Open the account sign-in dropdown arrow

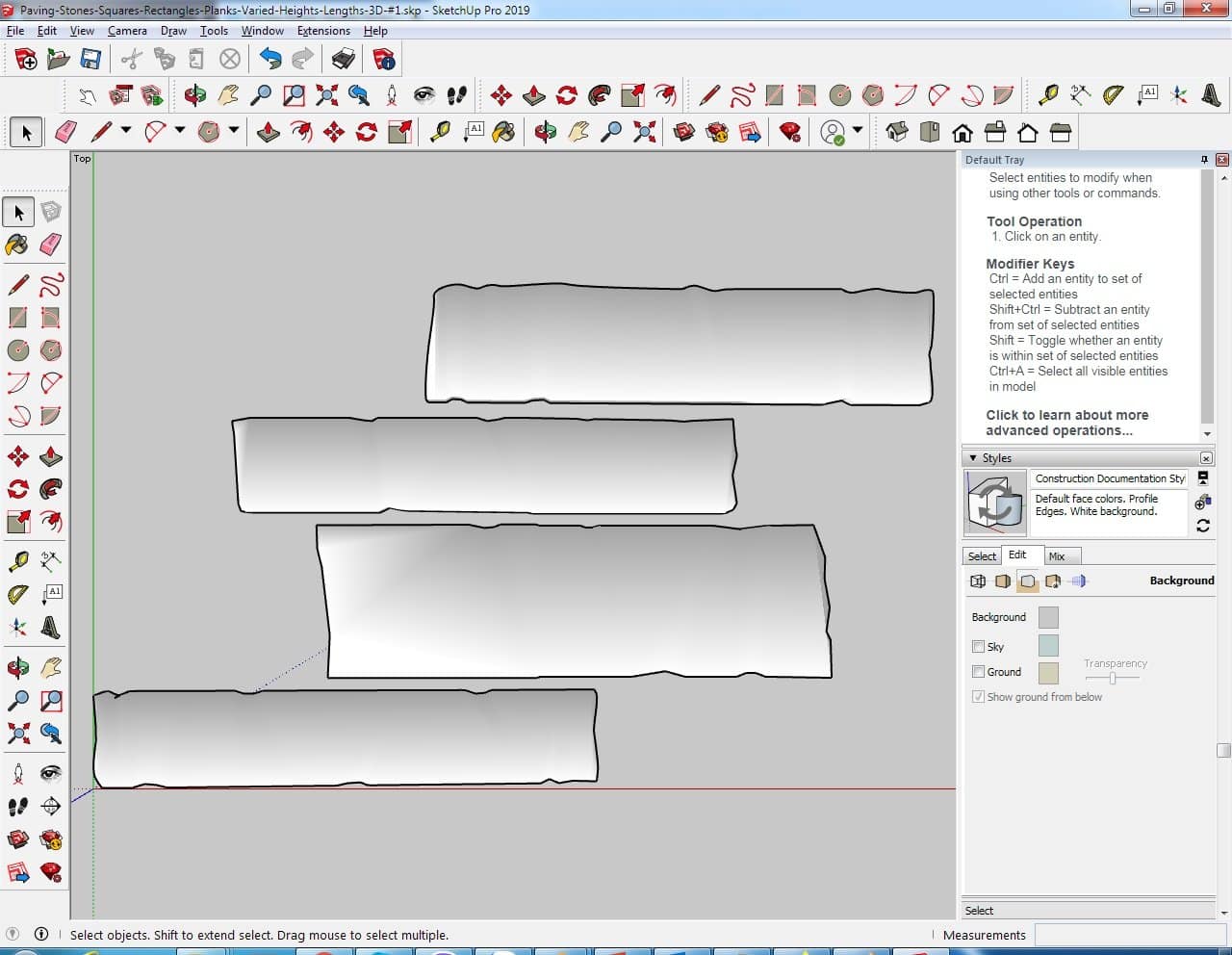coord(858,131)
